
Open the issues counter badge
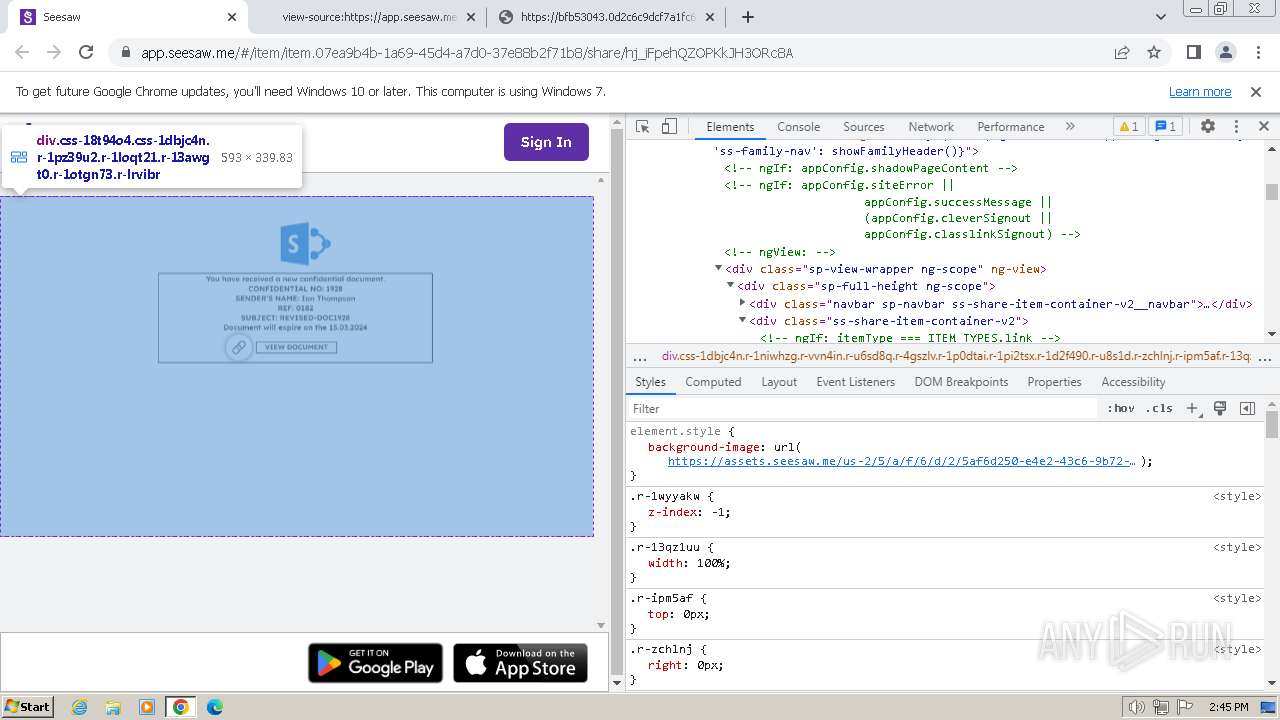pyautogui.click(x=1165, y=127)
